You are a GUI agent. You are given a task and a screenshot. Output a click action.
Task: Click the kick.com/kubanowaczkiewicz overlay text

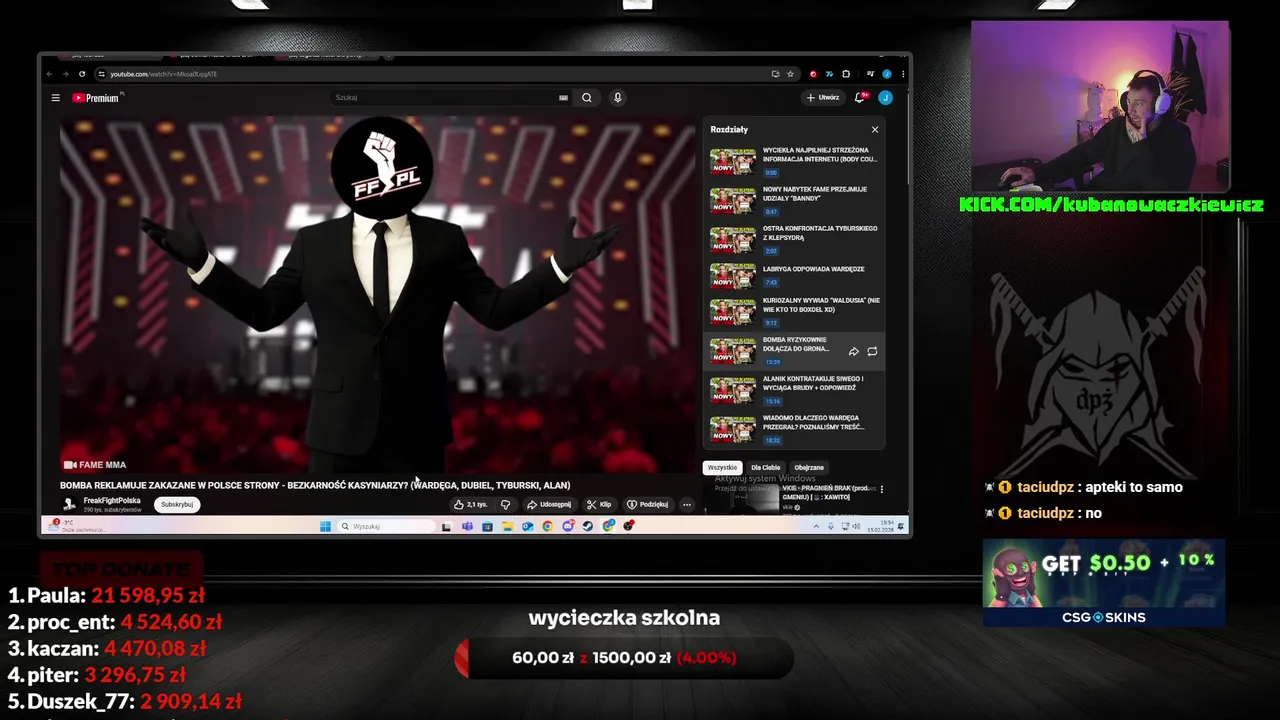click(x=1111, y=205)
